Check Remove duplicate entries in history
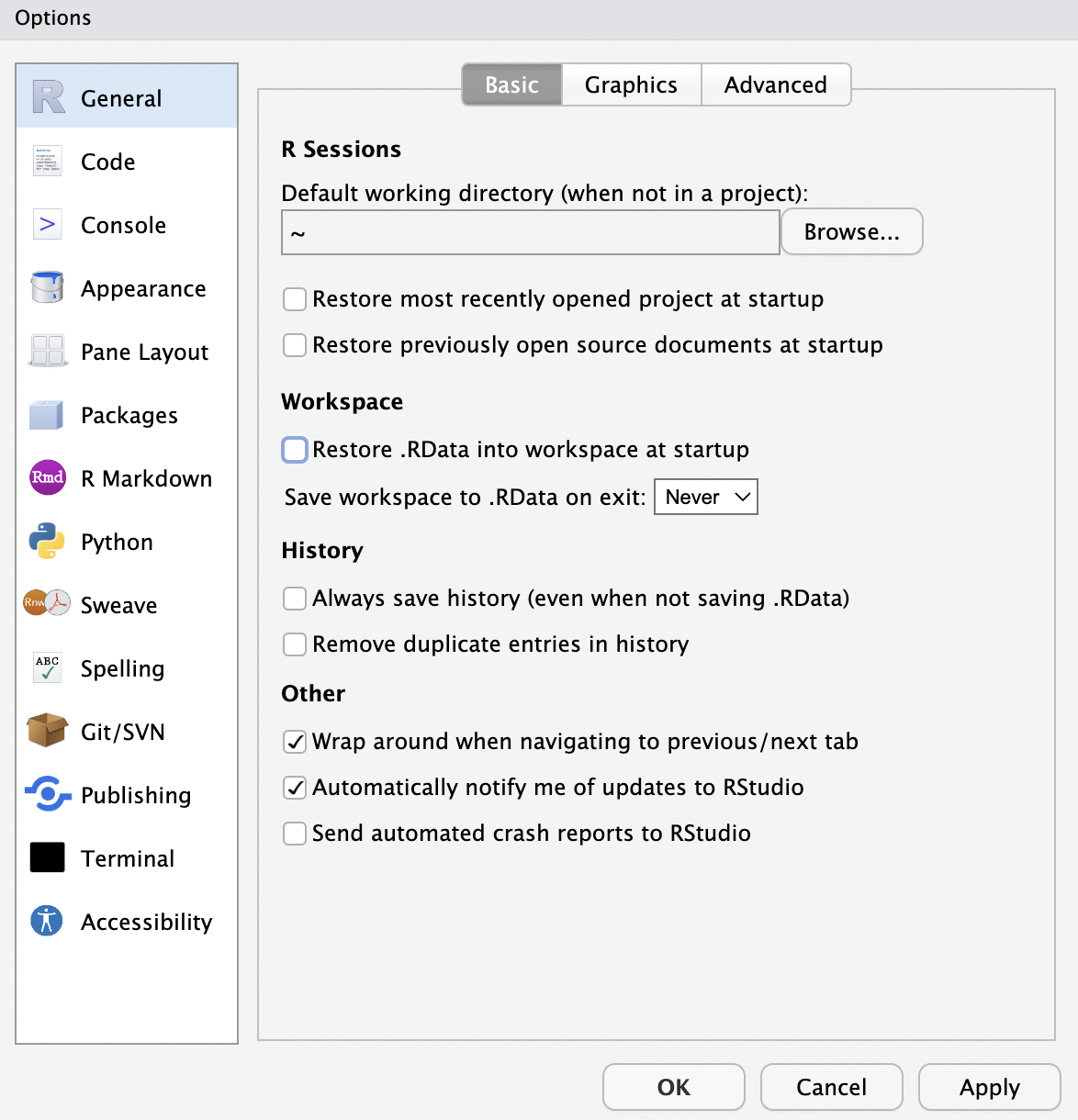 point(295,644)
